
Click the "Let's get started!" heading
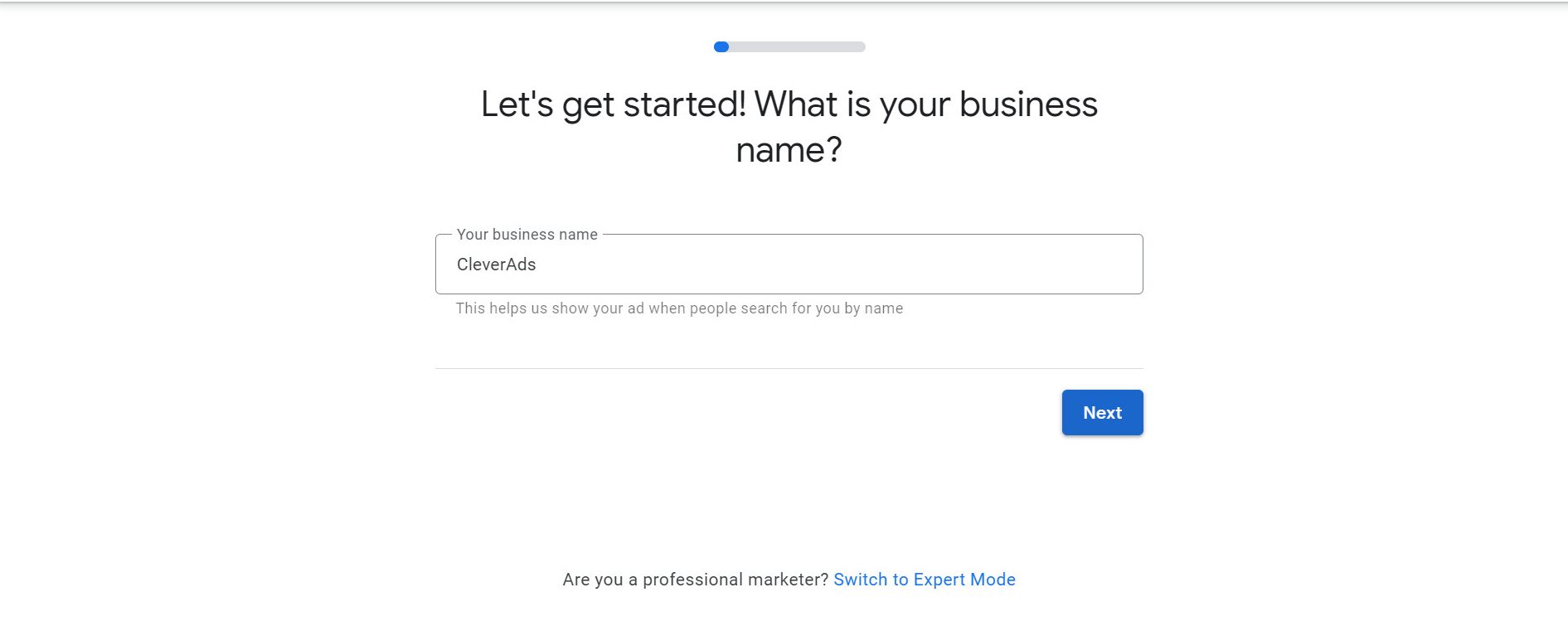point(613,104)
